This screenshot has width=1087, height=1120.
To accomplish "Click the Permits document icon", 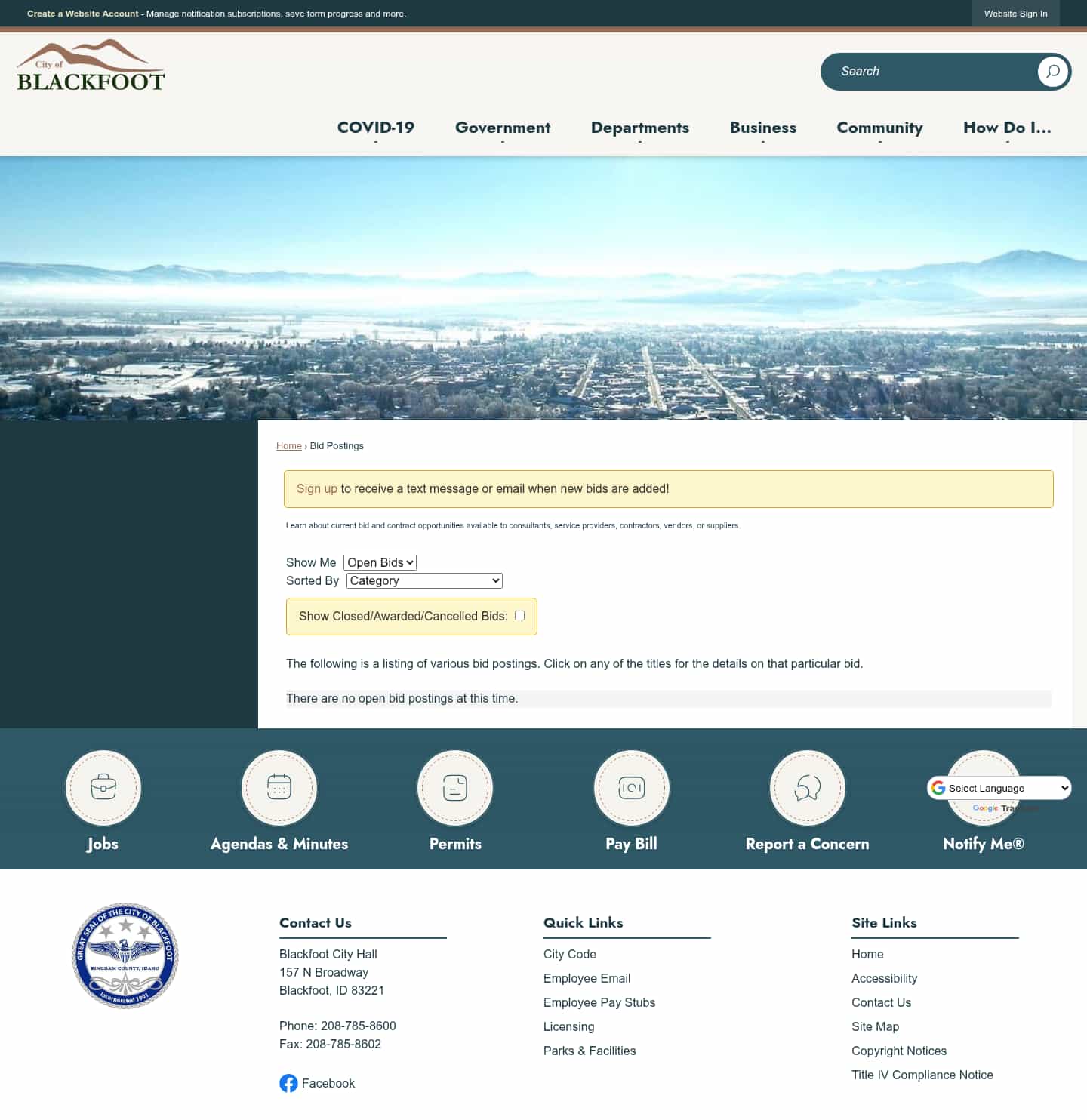I will [454, 788].
